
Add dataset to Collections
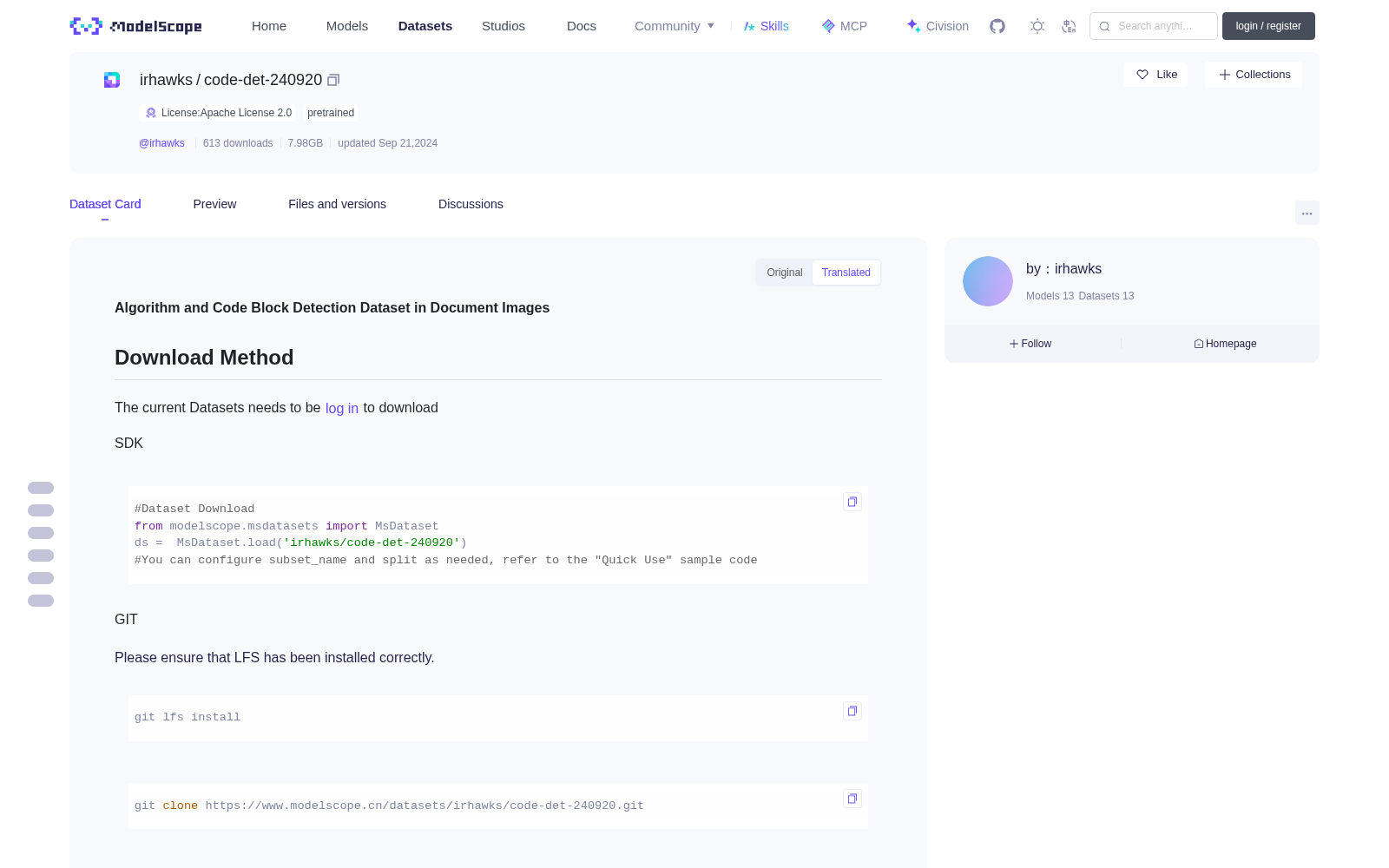(1254, 75)
